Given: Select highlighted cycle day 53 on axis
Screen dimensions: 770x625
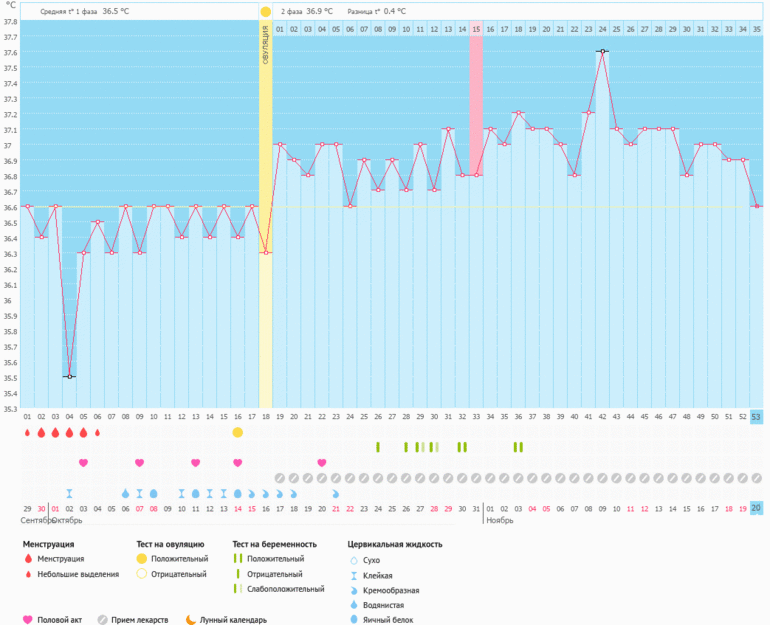Looking at the screenshot, I should pos(756,416).
